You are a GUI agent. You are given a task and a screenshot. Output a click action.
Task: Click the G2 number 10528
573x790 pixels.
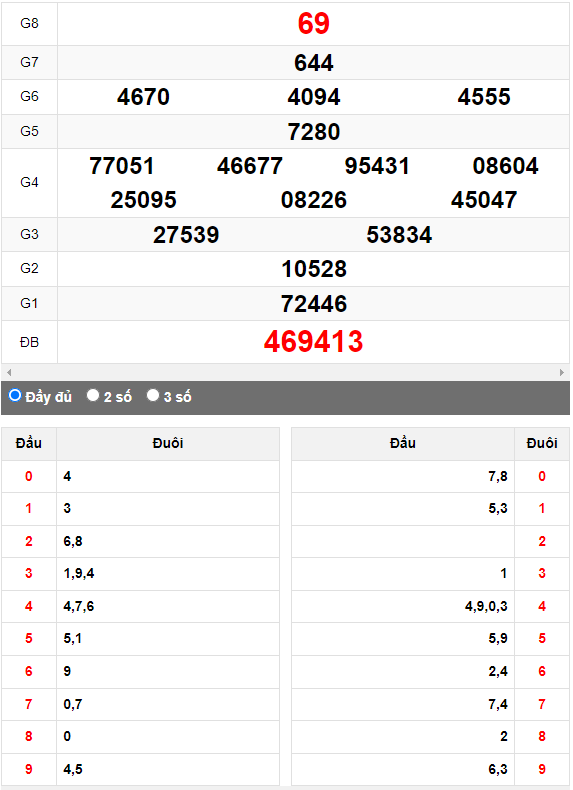point(313,269)
